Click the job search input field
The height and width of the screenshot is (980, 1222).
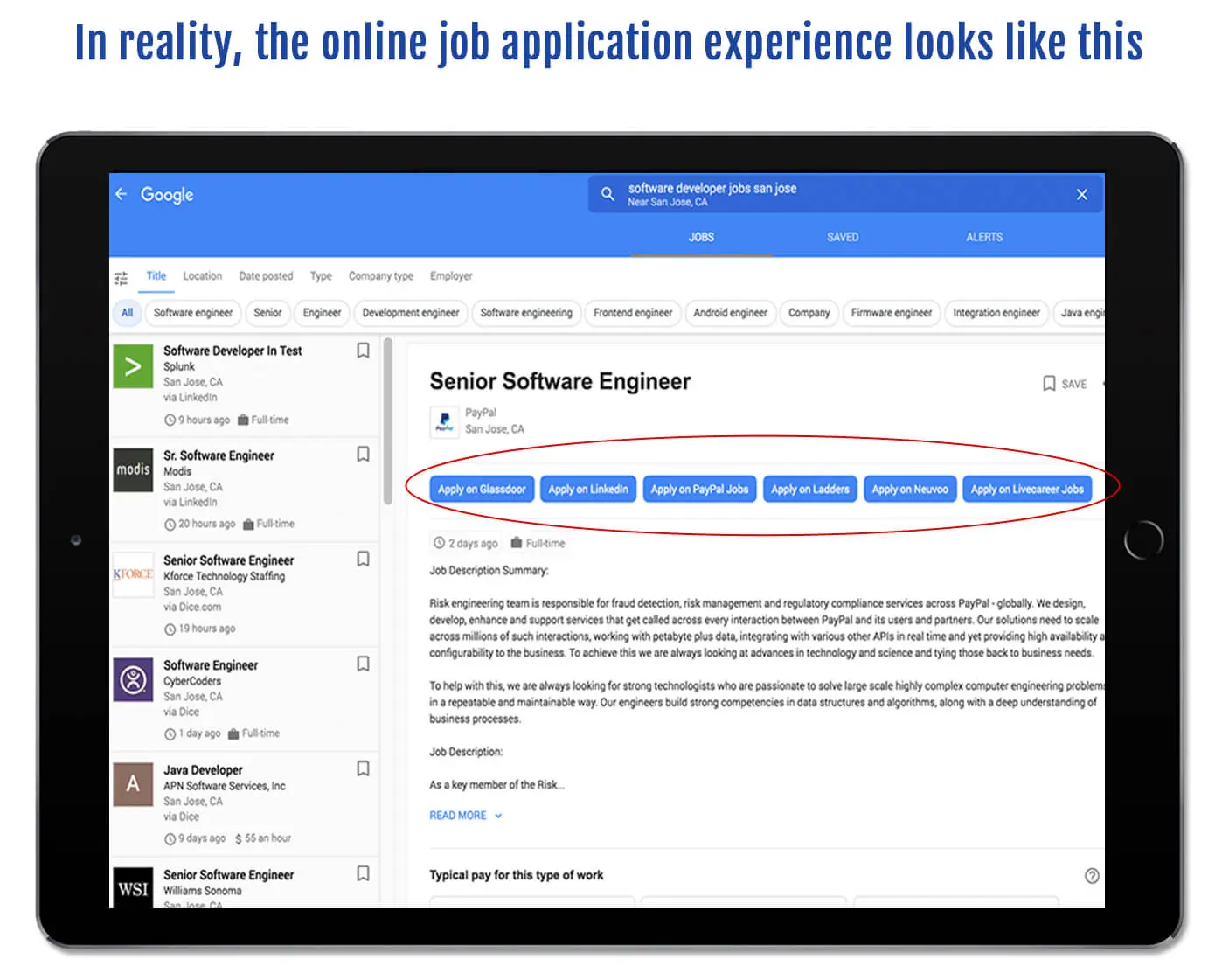845,194
